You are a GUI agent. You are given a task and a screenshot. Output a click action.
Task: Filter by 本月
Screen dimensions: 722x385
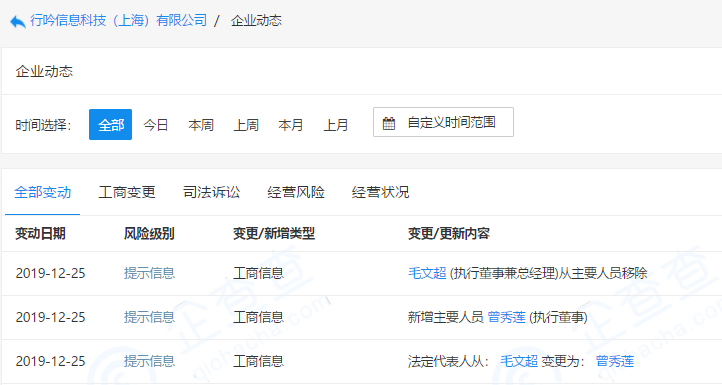[x=291, y=125]
